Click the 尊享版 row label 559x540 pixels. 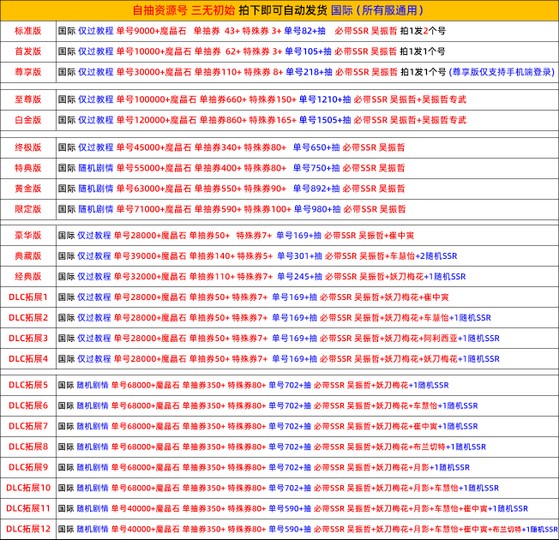[x=28, y=72]
